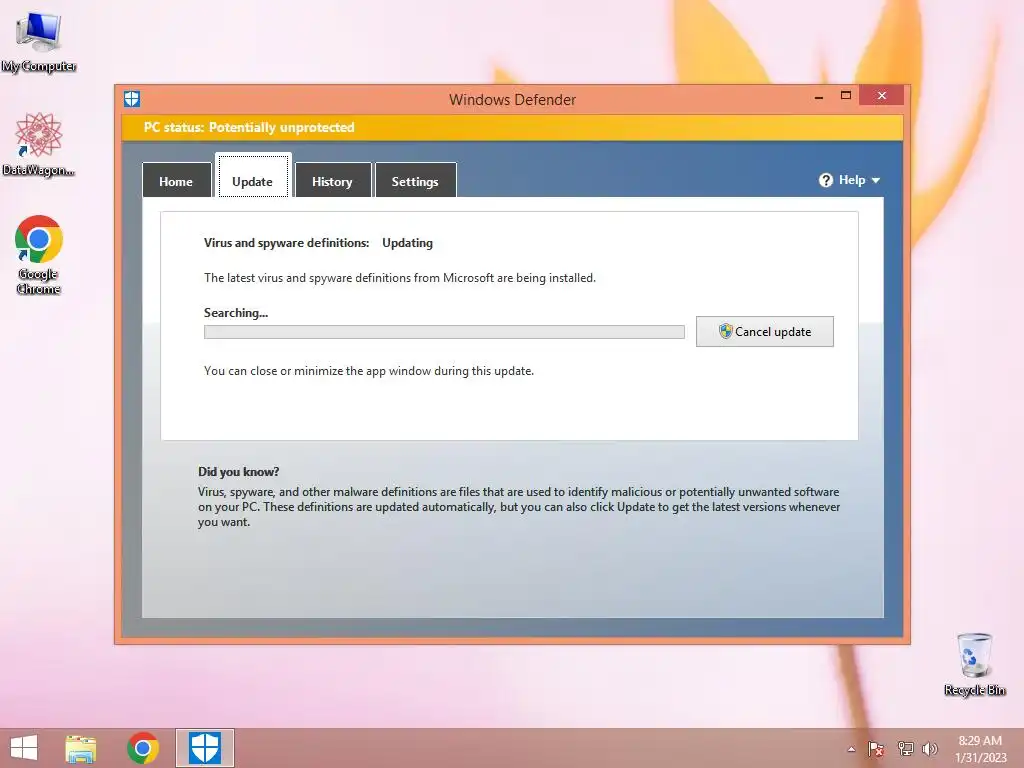Click the taskbar clock showing 8:29 AM
Image resolution: width=1024 pixels, height=768 pixels.
coord(980,749)
